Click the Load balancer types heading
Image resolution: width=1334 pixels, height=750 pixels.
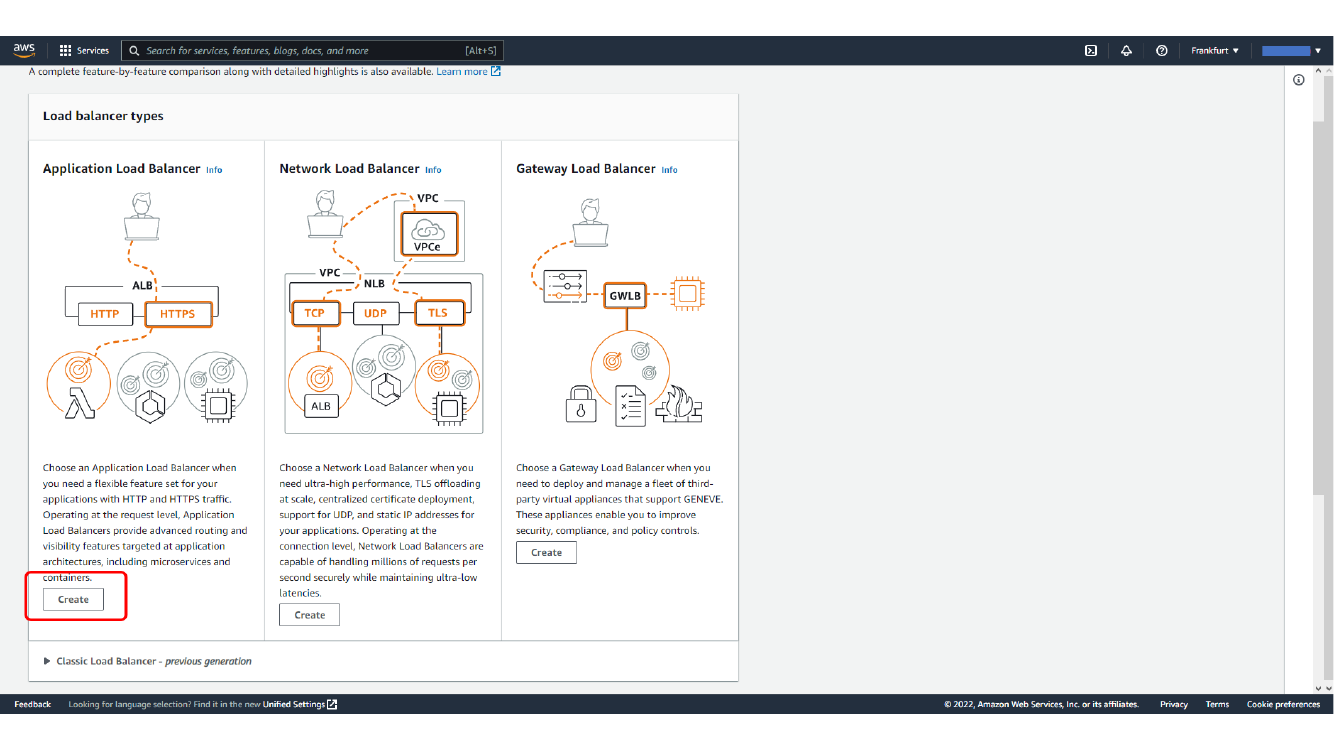(103, 116)
